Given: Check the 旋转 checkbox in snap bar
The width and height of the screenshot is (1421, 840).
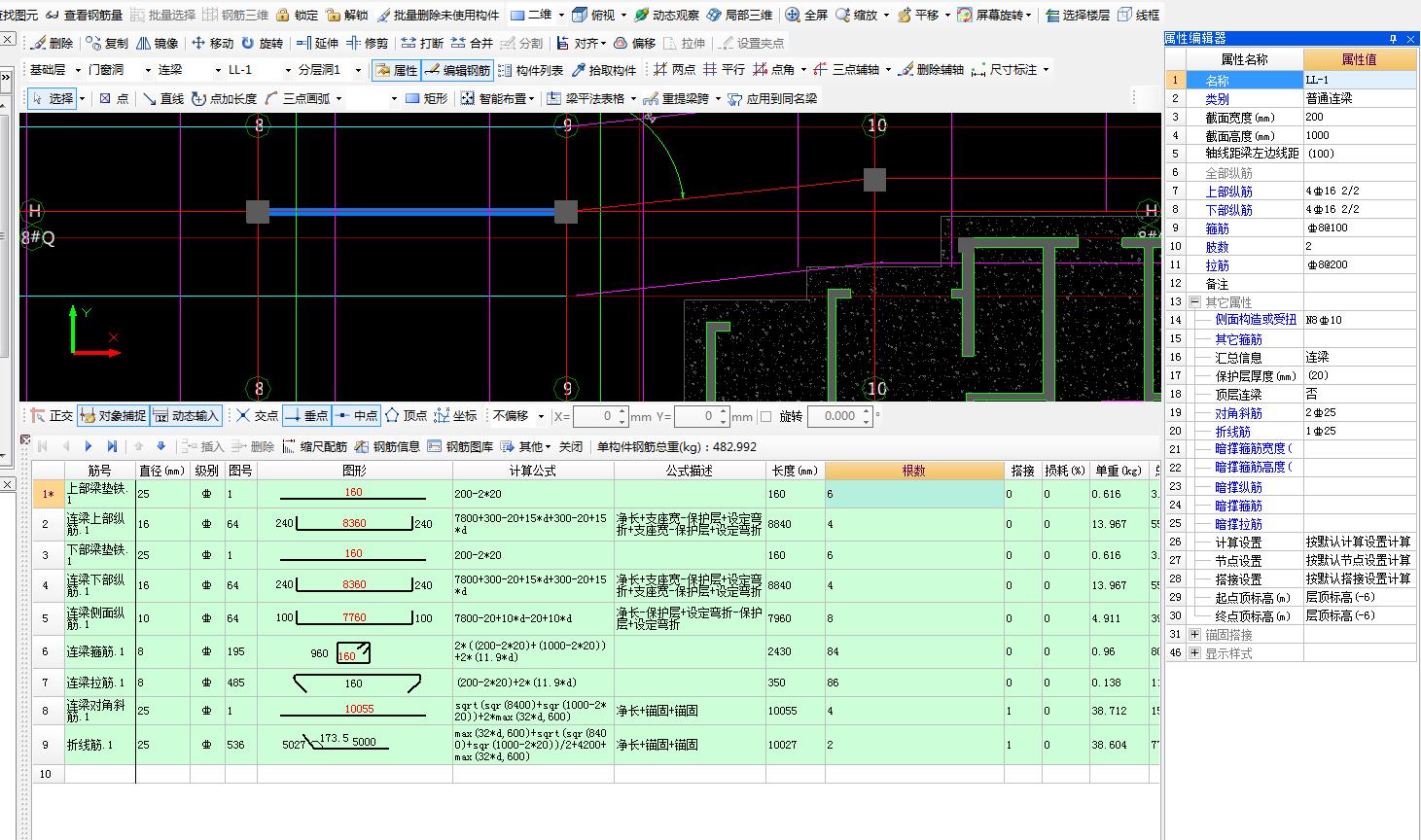Looking at the screenshot, I should pos(765,416).
